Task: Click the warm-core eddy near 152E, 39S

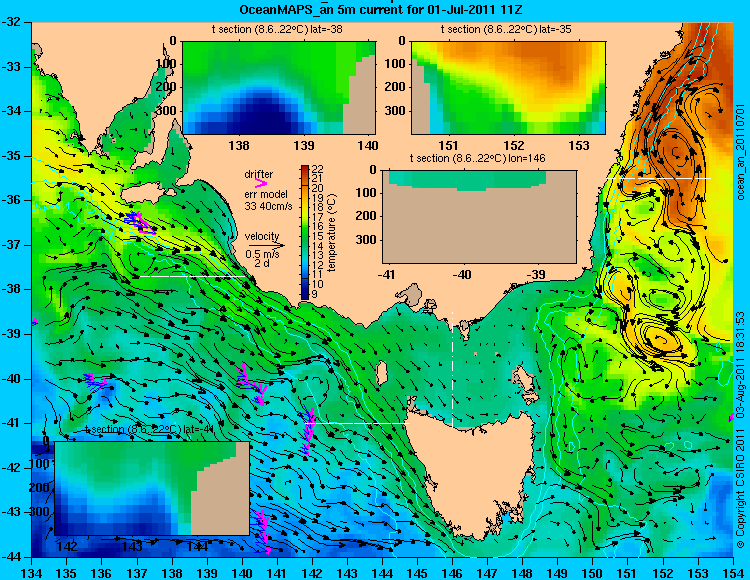Action: click(663, 338)
